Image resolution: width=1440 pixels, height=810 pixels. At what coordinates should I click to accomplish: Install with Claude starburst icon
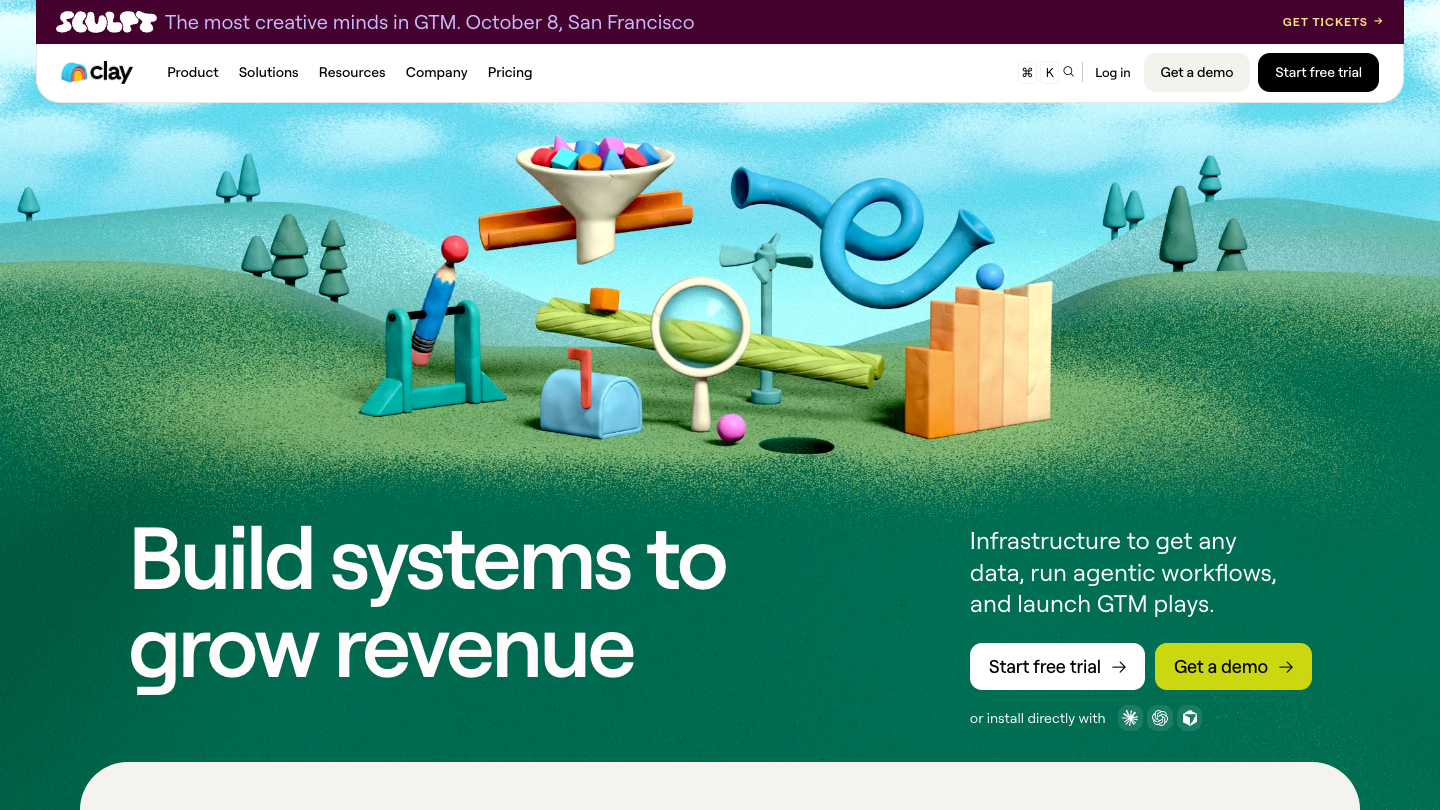pyautogui.click(x=1130, y=718)
